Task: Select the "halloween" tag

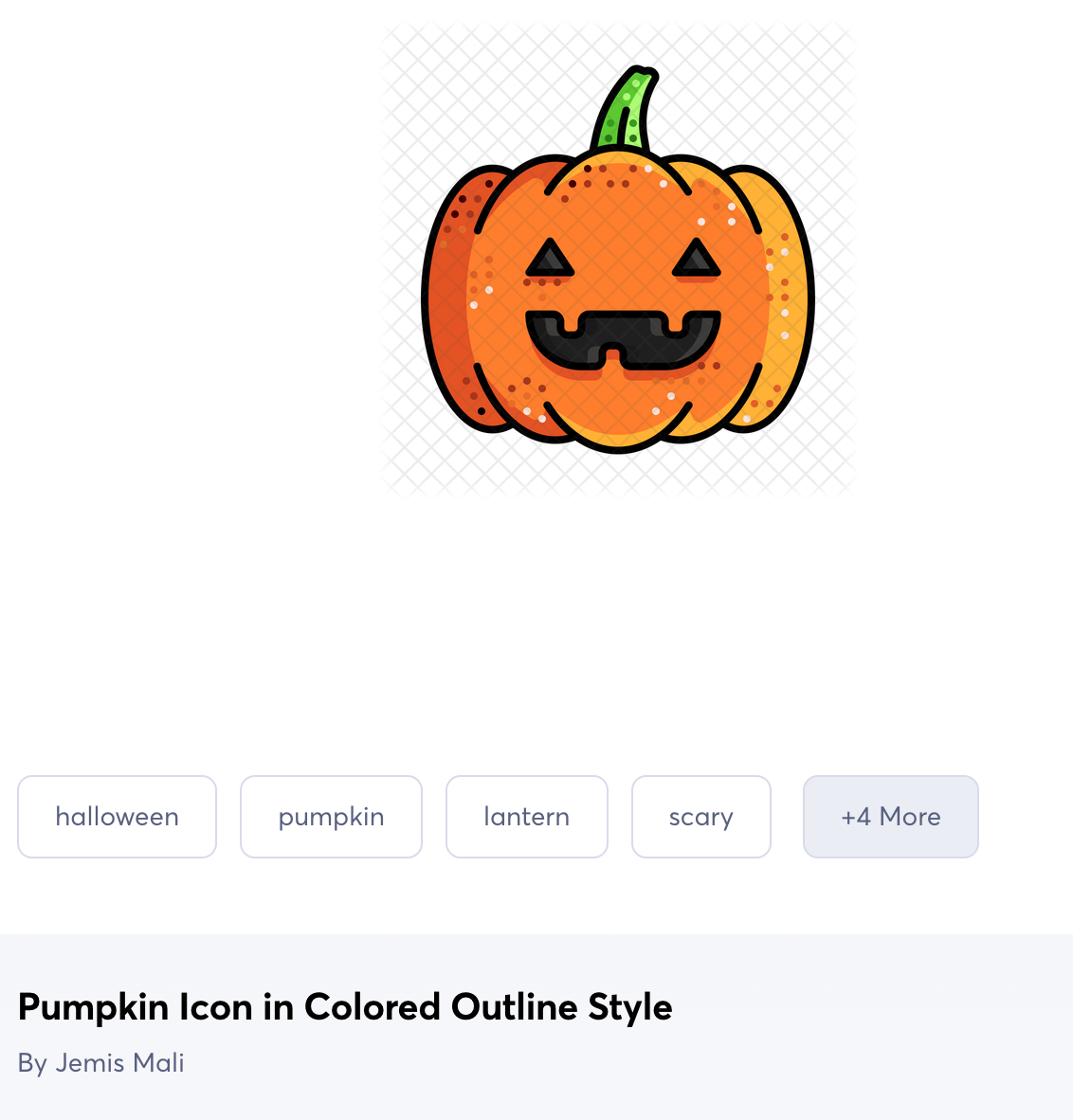Action: pyautogui.click(x=117, y=817)
